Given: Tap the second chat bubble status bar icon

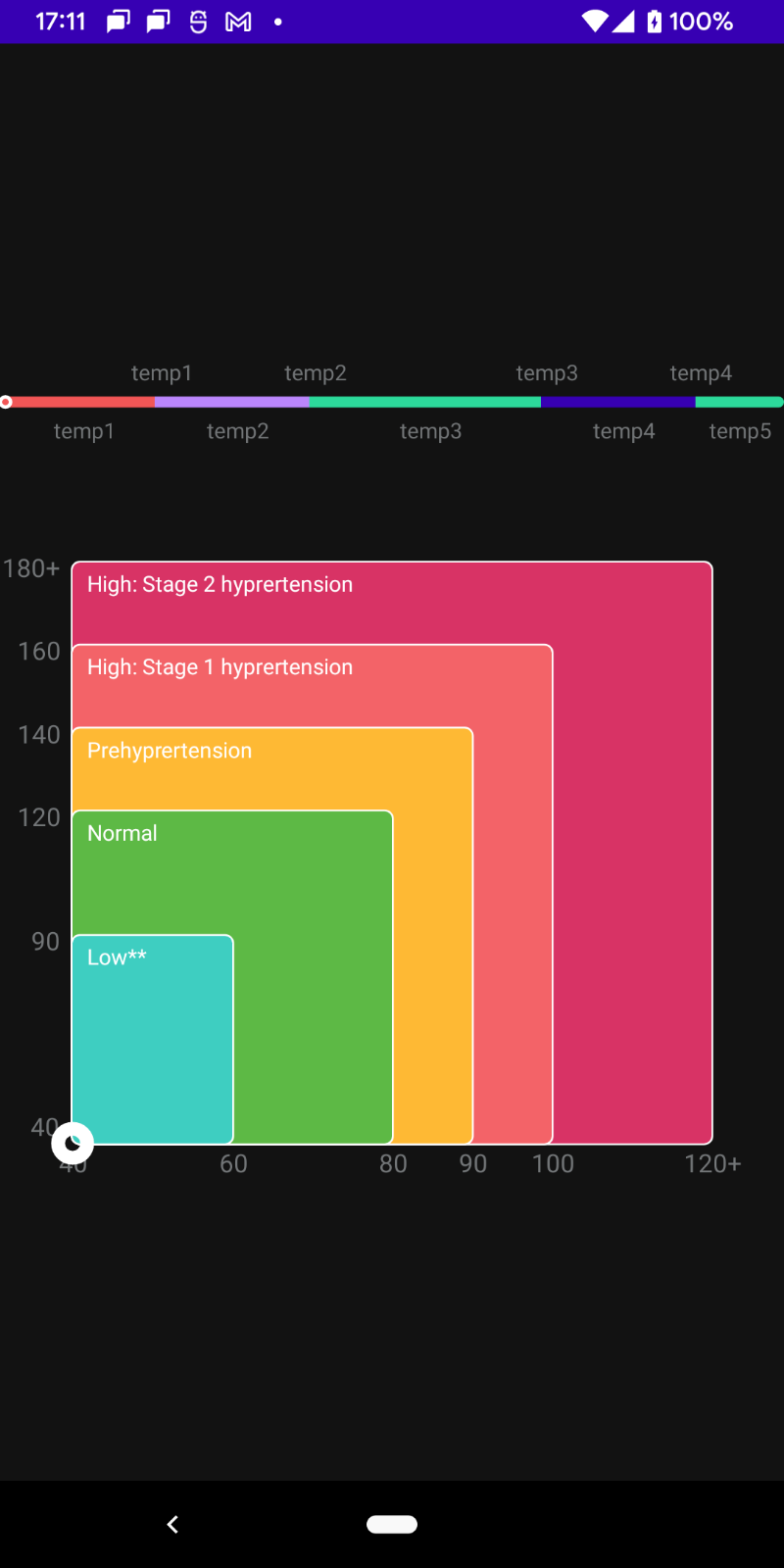Looking at the screenshot, I should click(157, 22).
